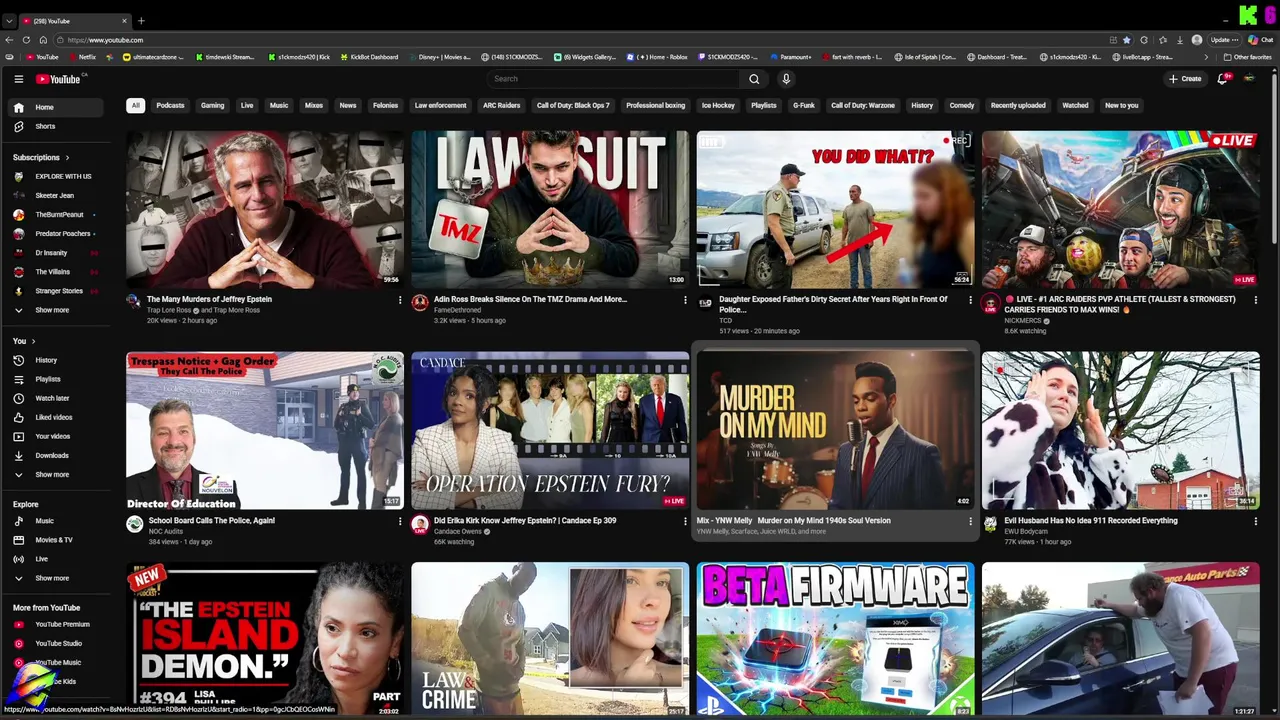The image size is (1280, 720).
Task: Open the Murder On My Mind thumbnail
Action: [835, 431]
